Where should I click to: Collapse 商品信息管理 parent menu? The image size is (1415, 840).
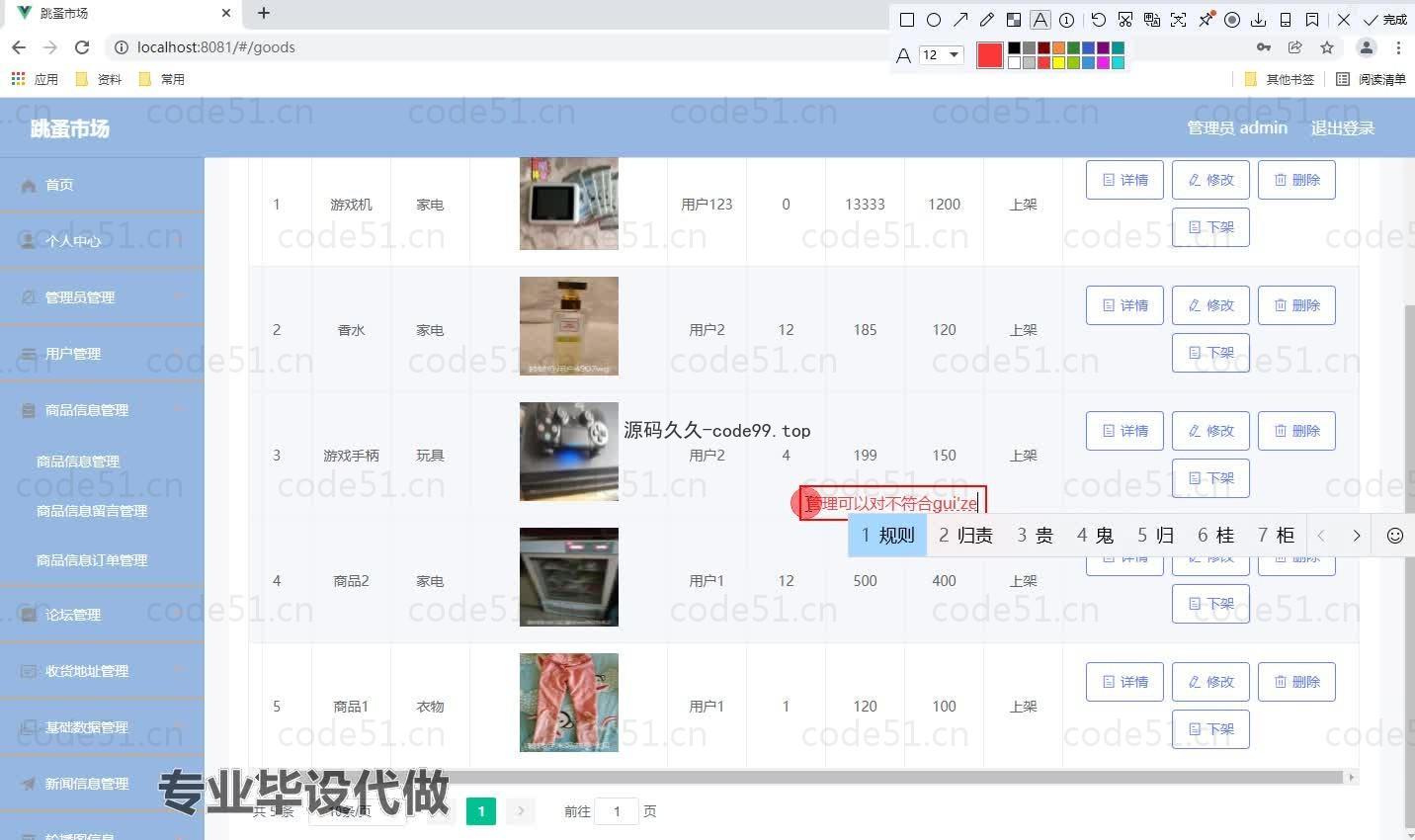pyautogui.click(x=102, y=410)
